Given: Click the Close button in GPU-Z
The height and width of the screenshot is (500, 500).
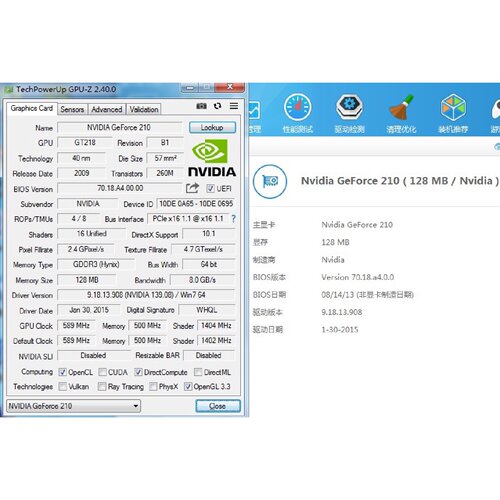Looking at the screenshot, I should pos(218,406).
